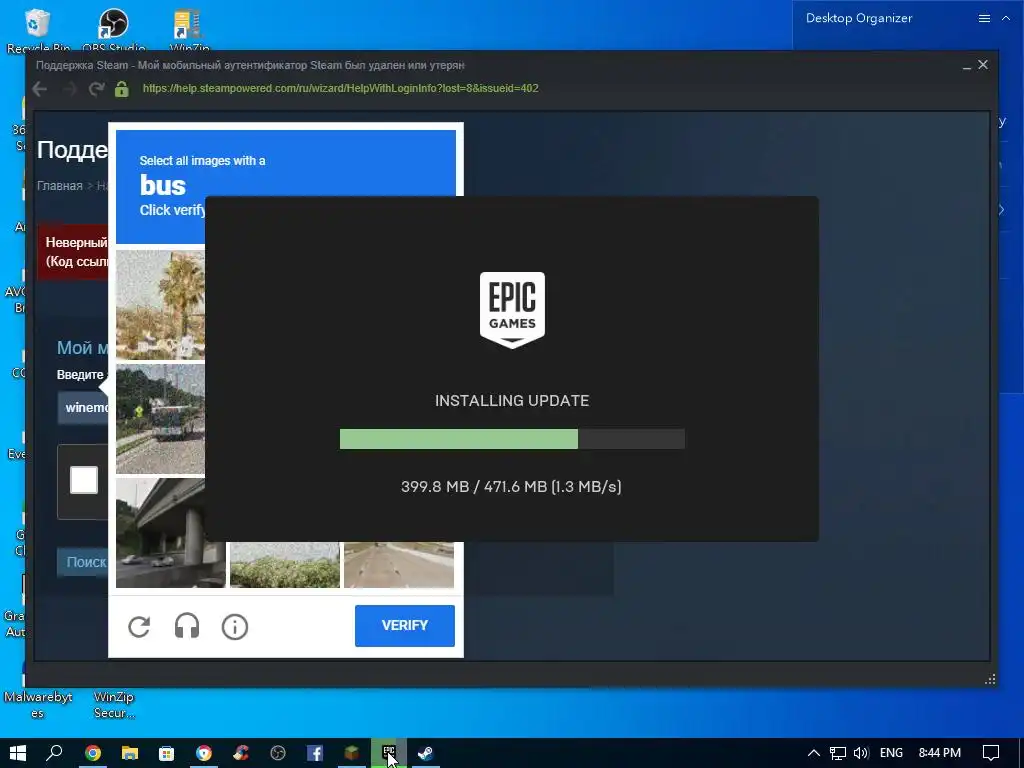This screenshot has height=768, width=1024.
Task: Click the help.steampowered.com URL
Action: click(x=340, y=88)
